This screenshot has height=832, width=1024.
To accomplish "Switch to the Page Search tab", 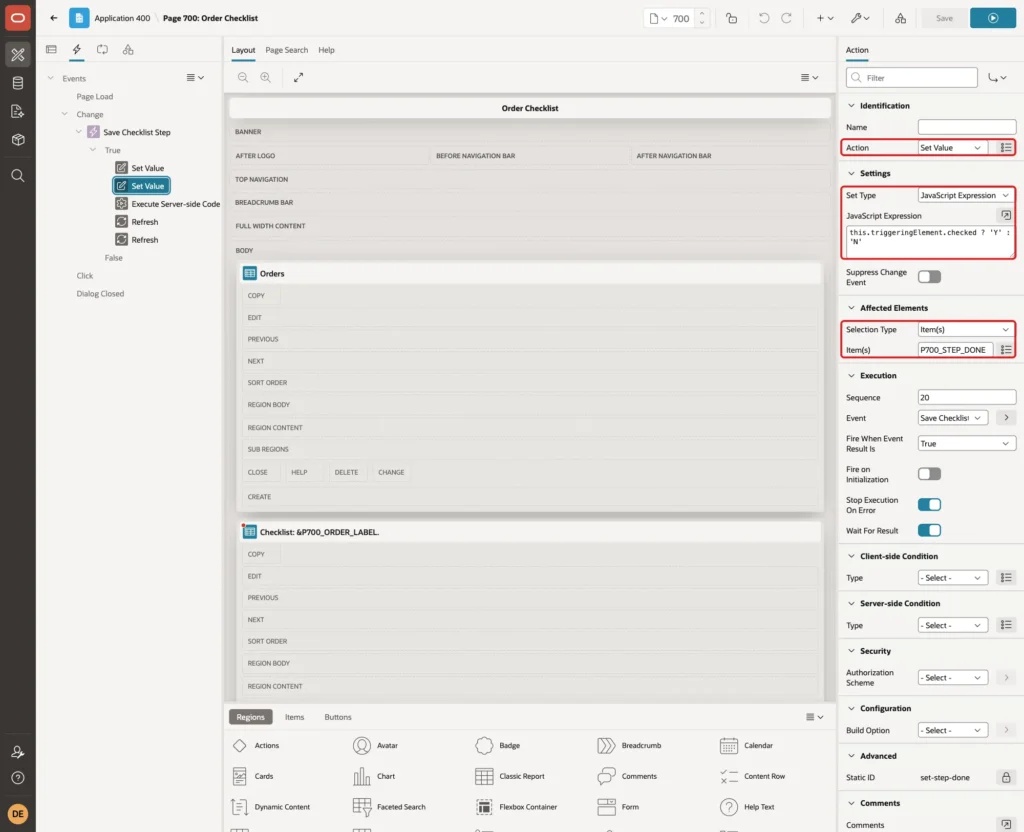I will click(286, 50).
